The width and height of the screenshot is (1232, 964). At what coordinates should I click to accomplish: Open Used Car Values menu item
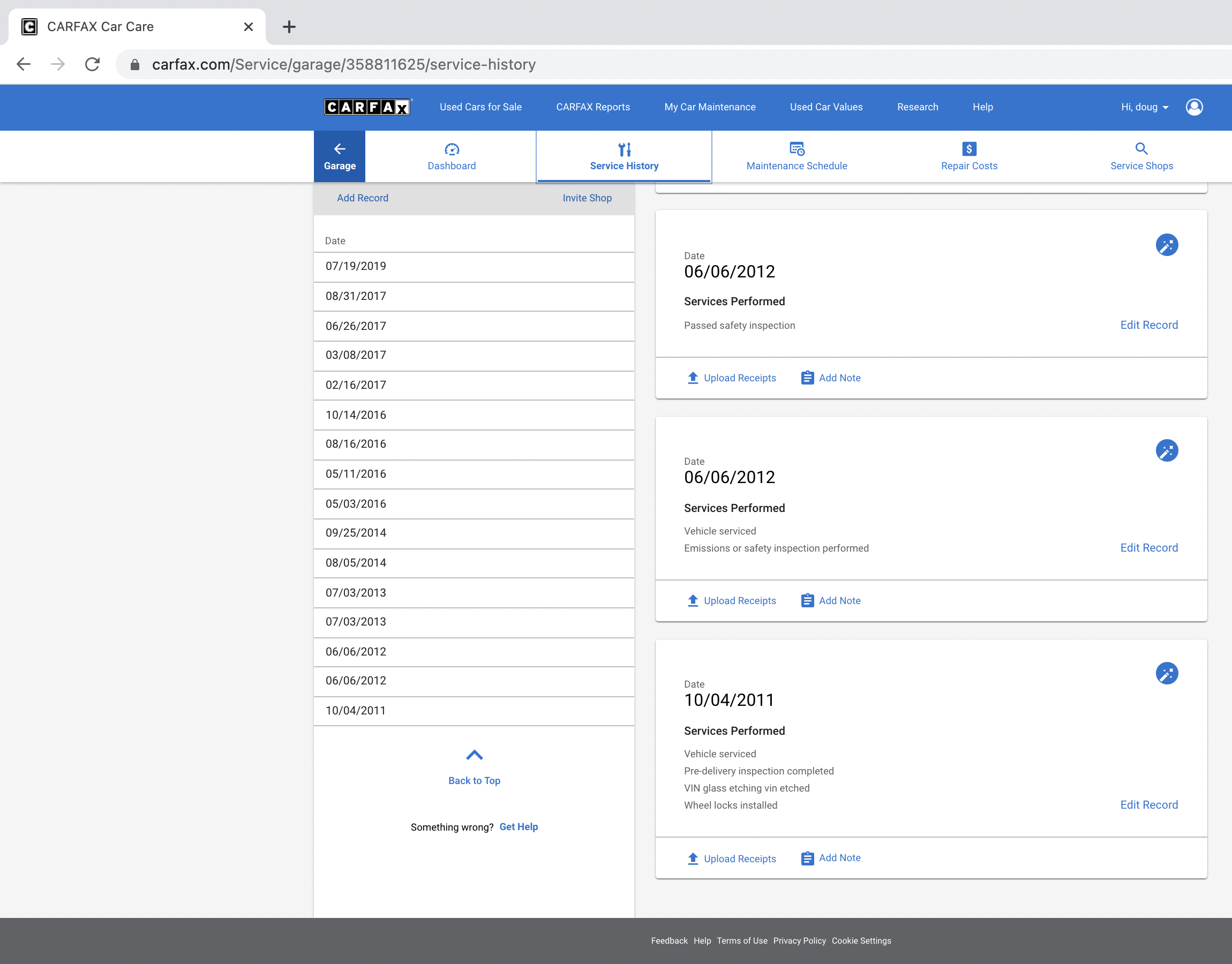point(825,107)
